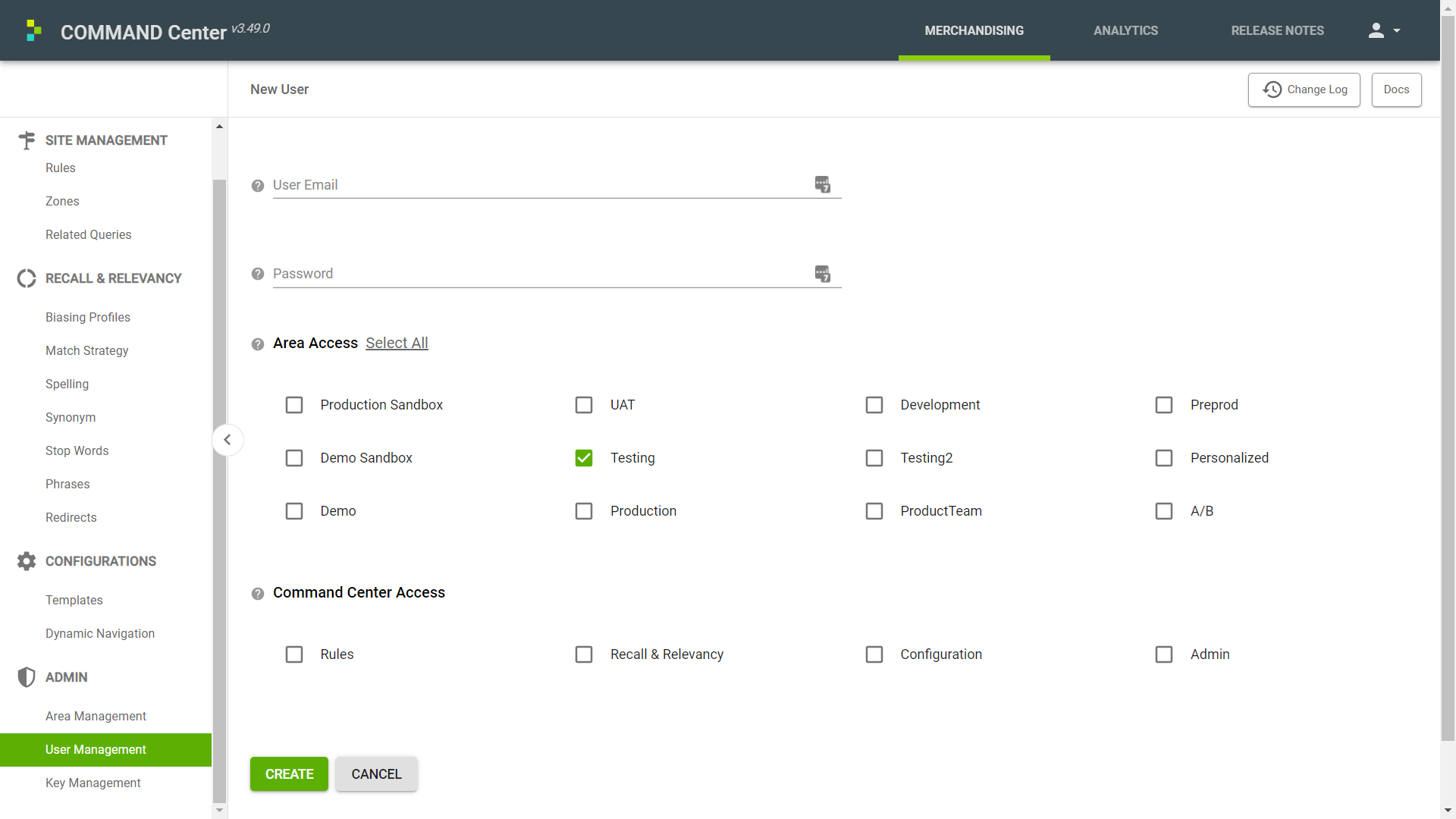Click the Admin shield icon
1456x819 pixels.
click(27, 677)
